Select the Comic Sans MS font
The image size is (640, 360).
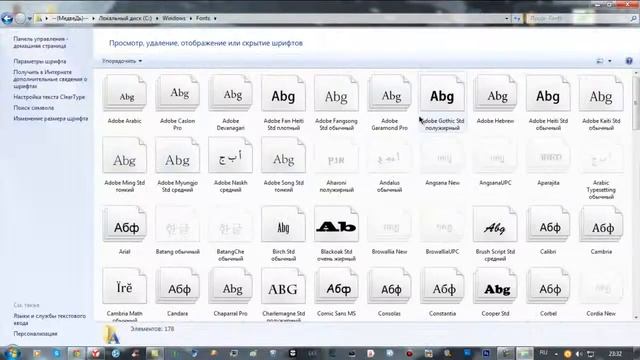pos(336,286)
